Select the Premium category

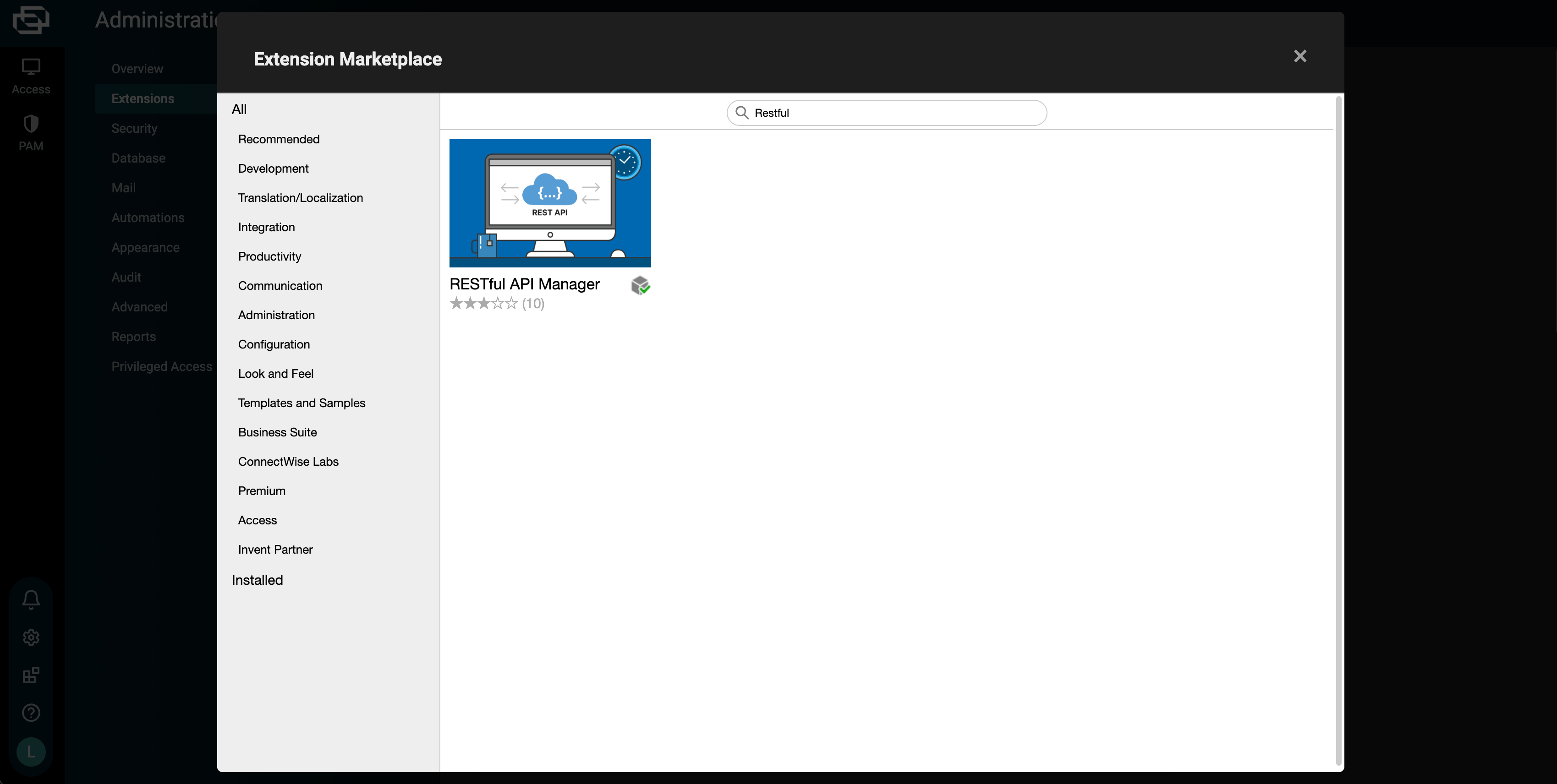pos(262,490)
